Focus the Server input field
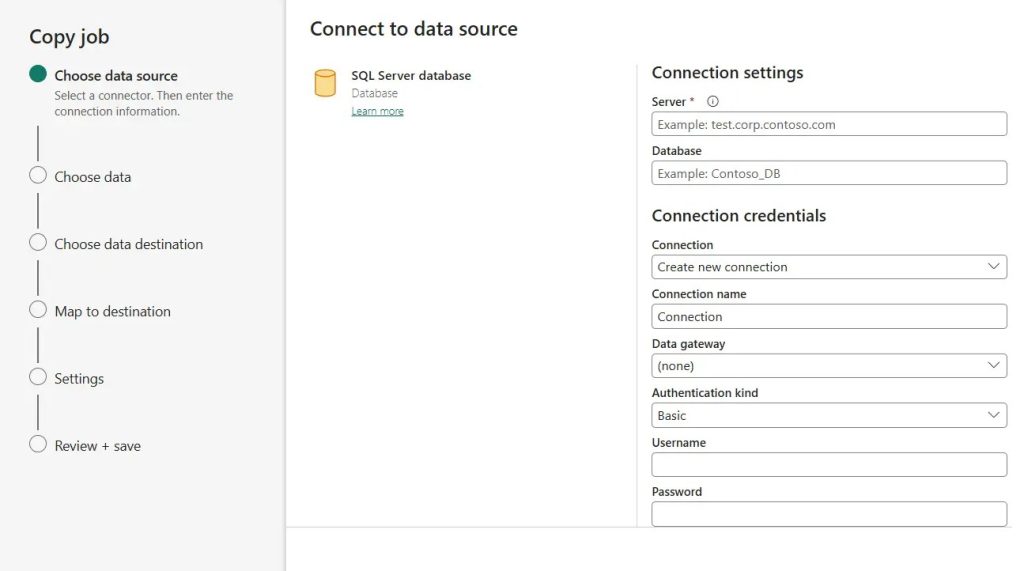 [x=829, y=124]
